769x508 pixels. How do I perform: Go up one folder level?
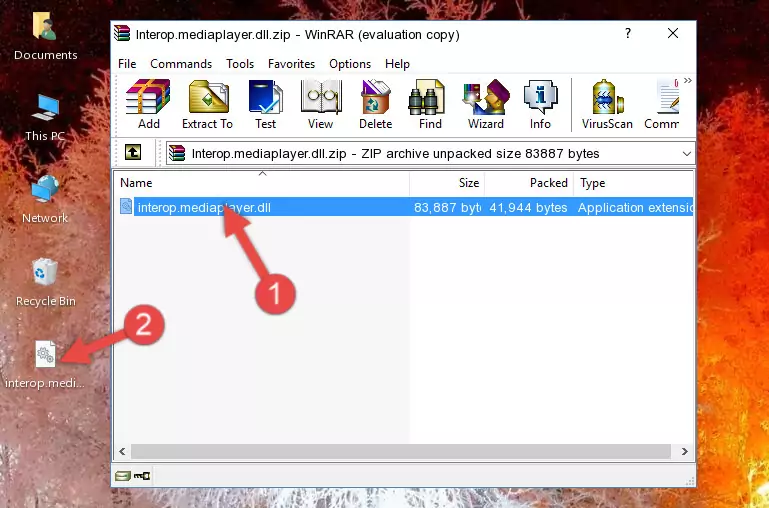click(132, 152)
